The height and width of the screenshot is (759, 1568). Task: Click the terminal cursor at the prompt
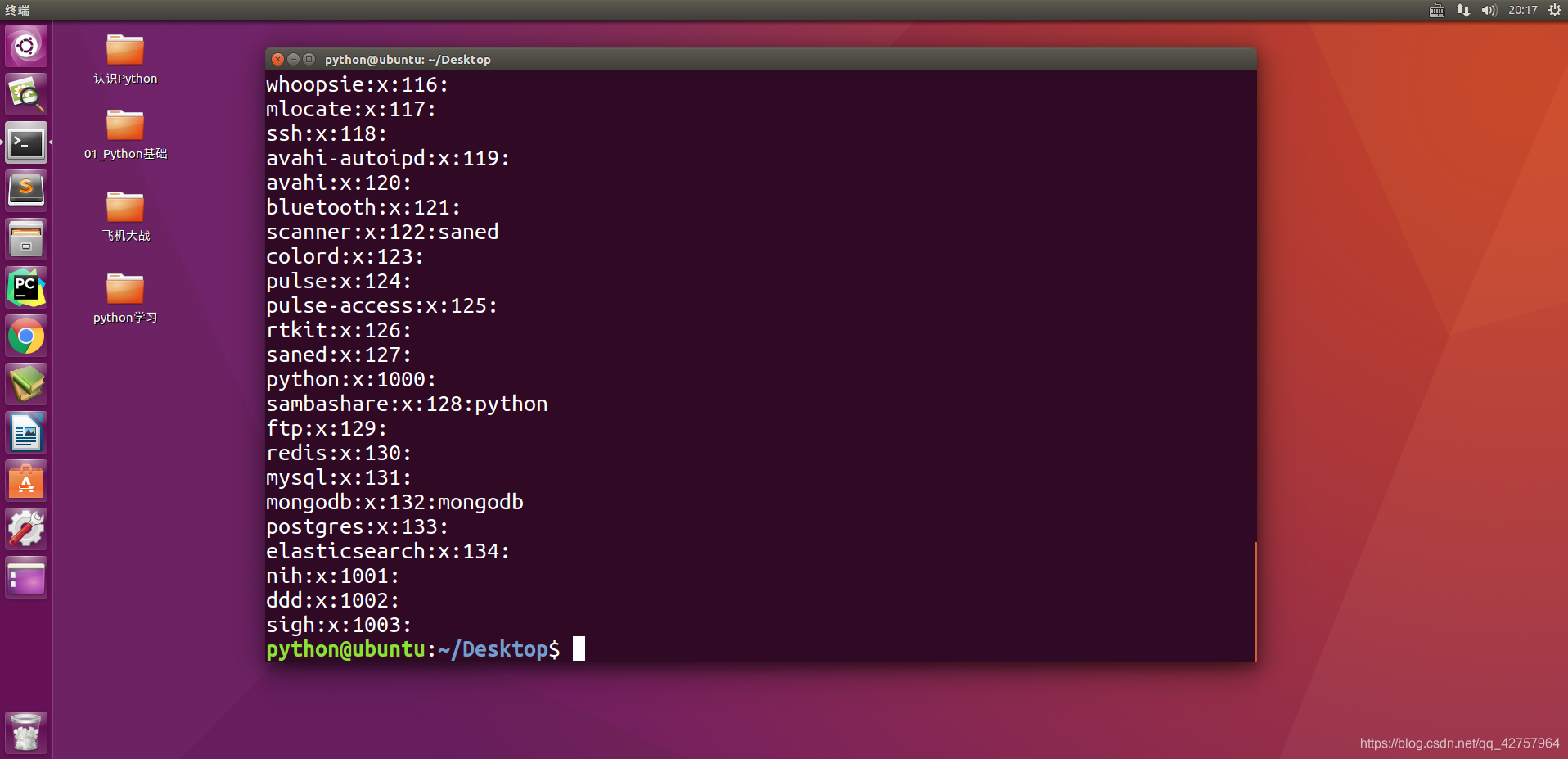(x=579, y=648)
